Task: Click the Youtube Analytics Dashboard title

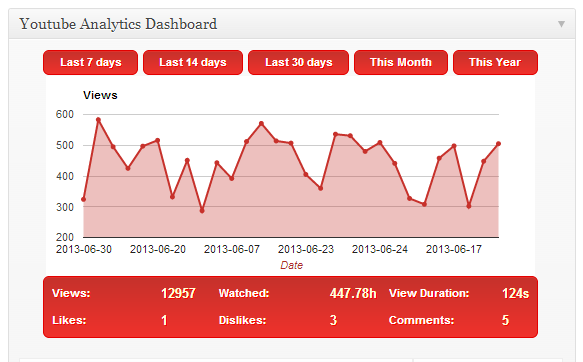Action: [x=118, y=24]
